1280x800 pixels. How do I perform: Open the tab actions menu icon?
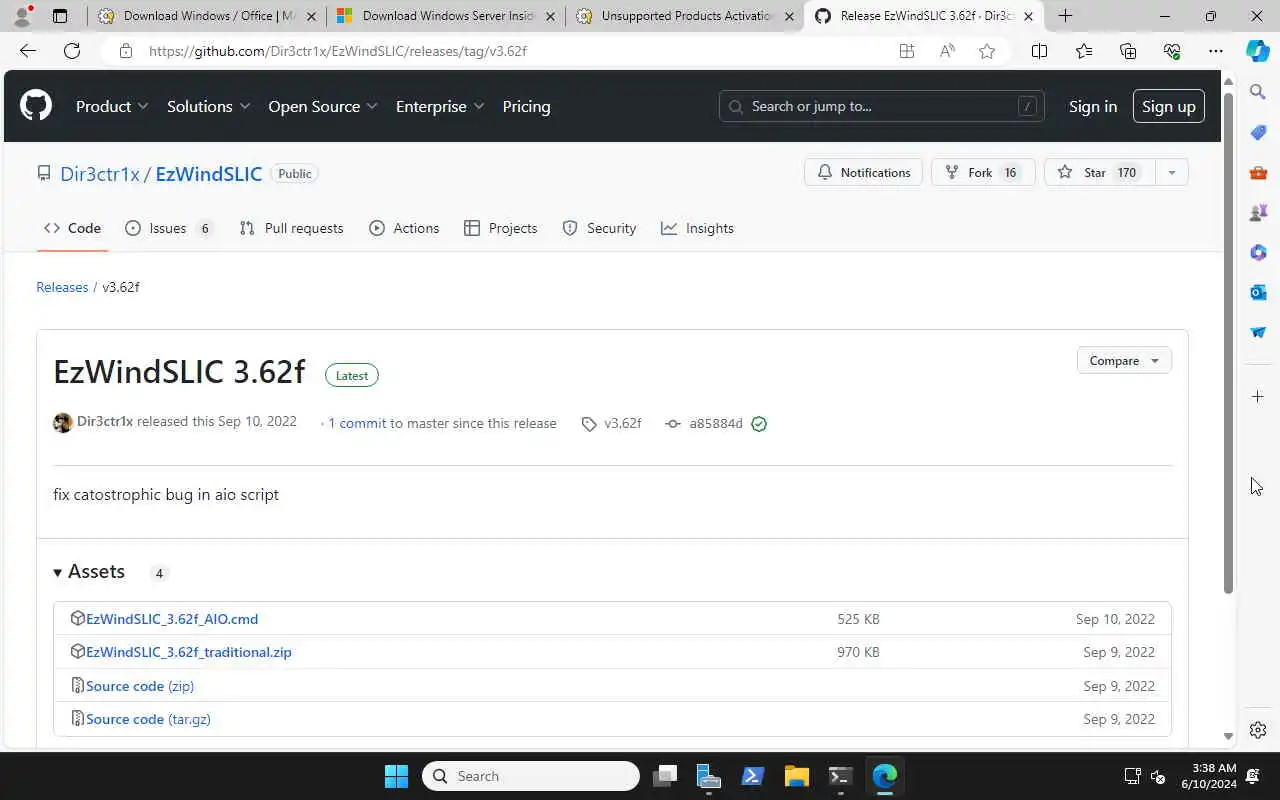pyautogui.click(x=60, y=16)
